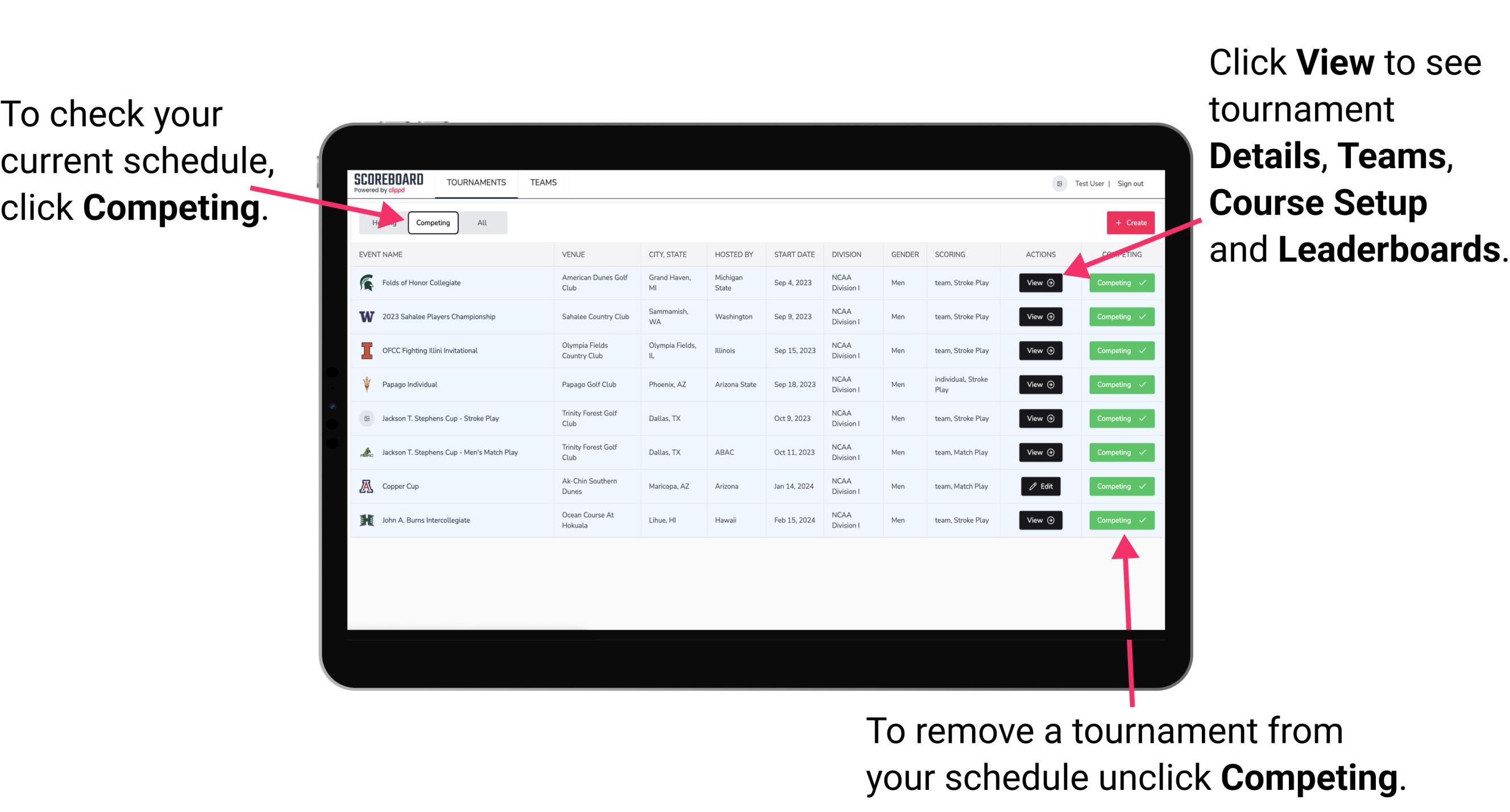The height and width of the screenshot is (812, 1510).
Task: Select the All filter tab
Action: coord(480,223)
